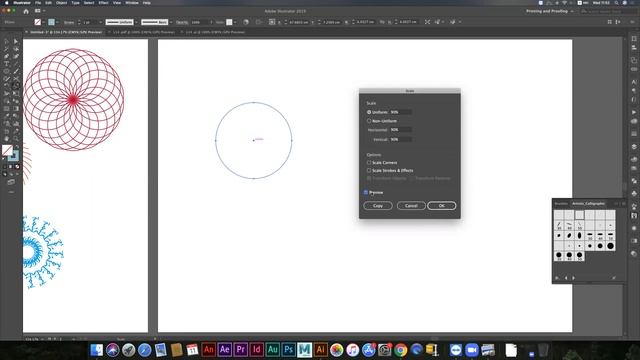Click the Vertical scale percentage field
640x360 pixels.
pyautogui.click(x=400, y=139)
